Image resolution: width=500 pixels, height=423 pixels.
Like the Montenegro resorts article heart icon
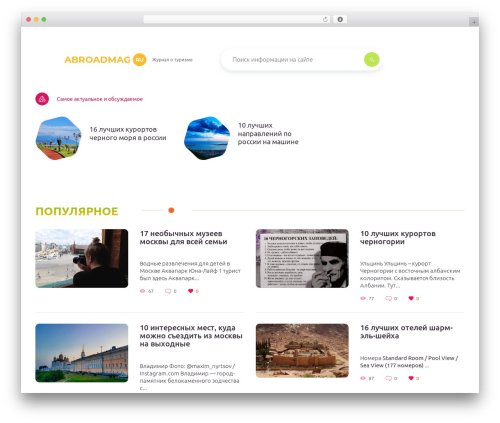[x=411, y=298]
